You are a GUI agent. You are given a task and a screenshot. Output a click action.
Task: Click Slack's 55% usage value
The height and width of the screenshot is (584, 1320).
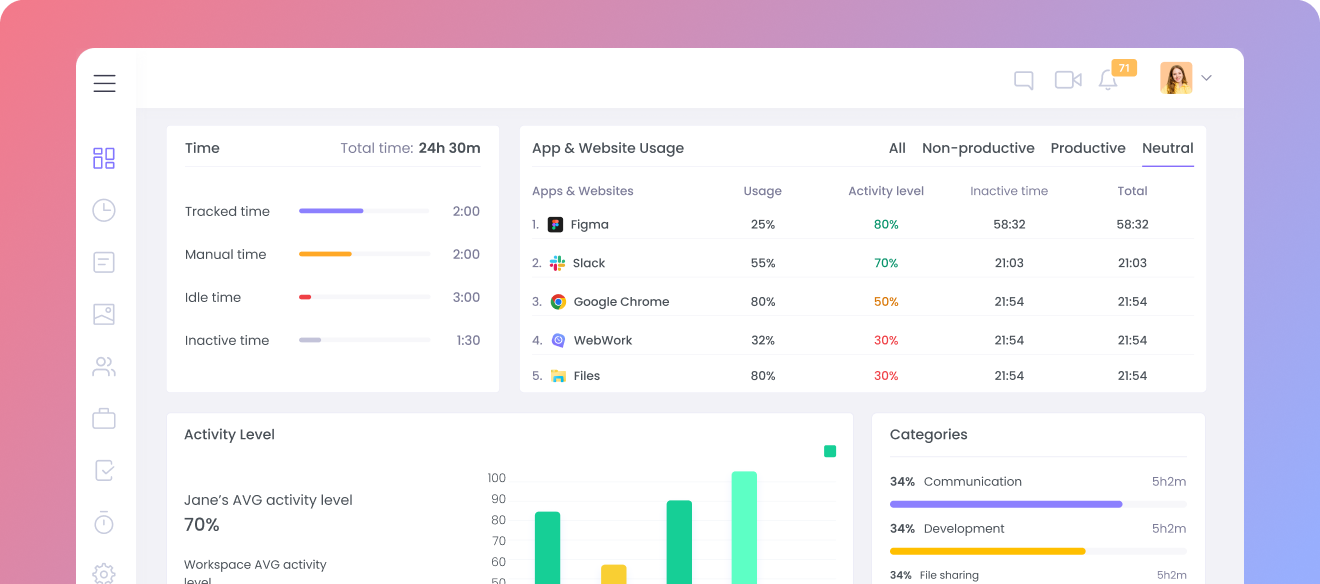[x=763, y=263]
